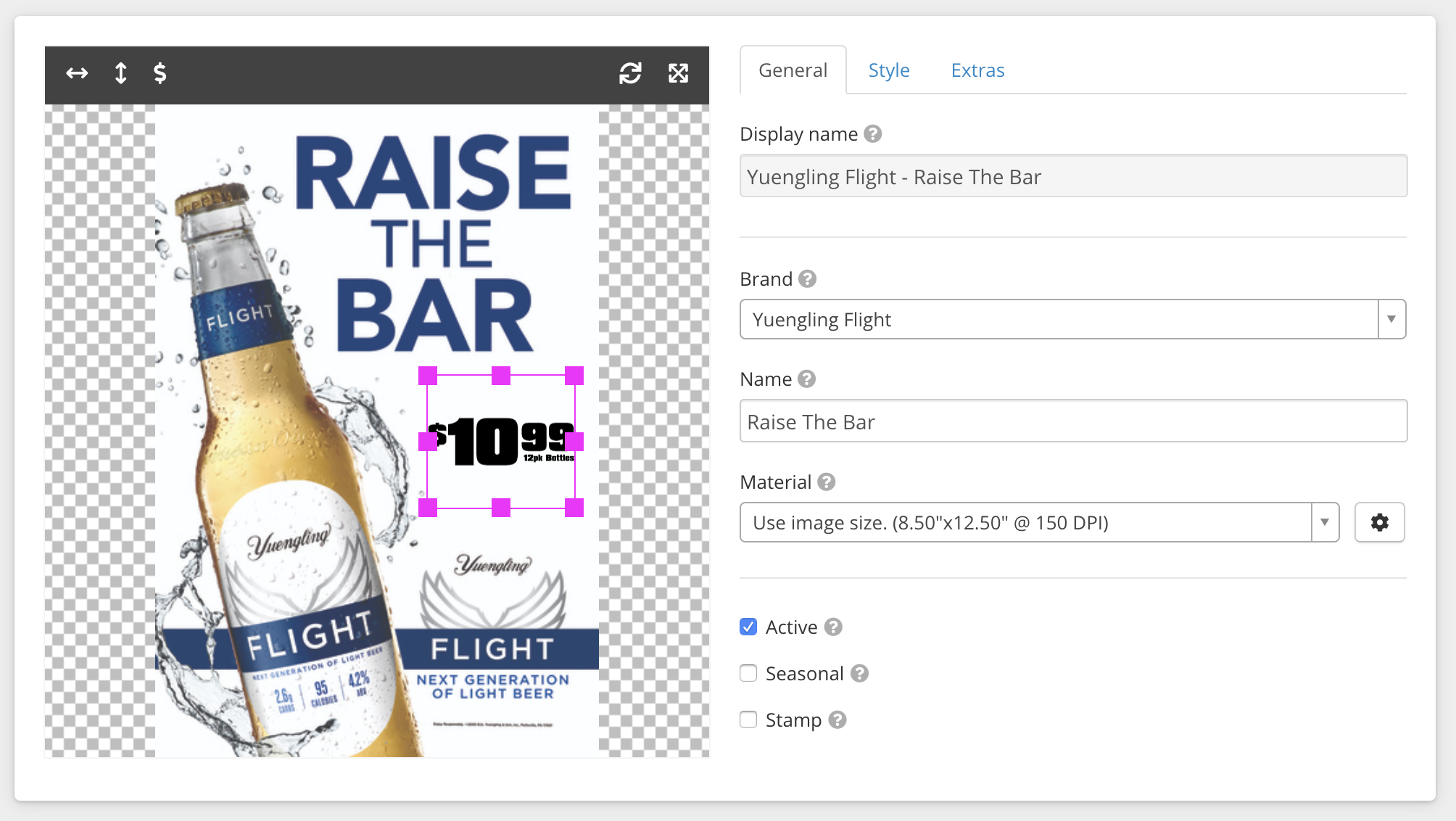Enable the Seasonal checkbox
The height and width of the screenshot is (821, 1456).
click(748, 673)
